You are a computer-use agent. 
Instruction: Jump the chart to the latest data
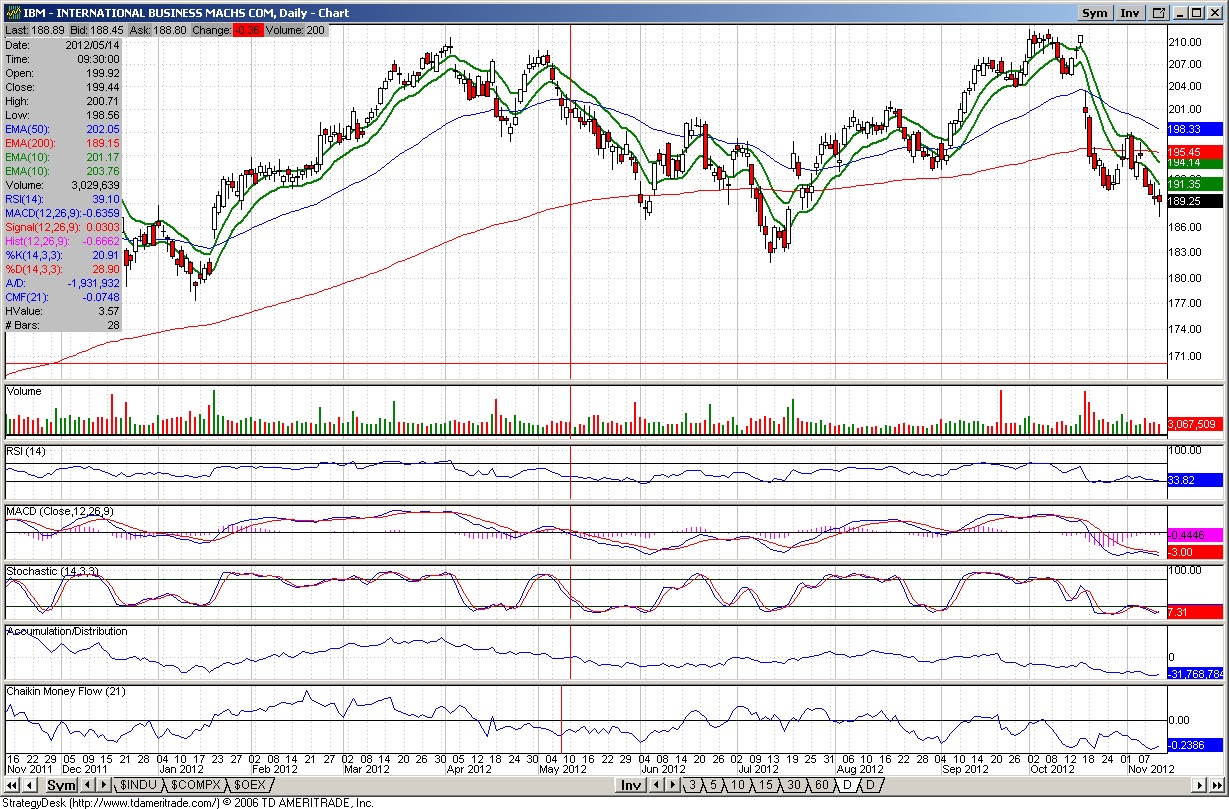click(1217, 785)
